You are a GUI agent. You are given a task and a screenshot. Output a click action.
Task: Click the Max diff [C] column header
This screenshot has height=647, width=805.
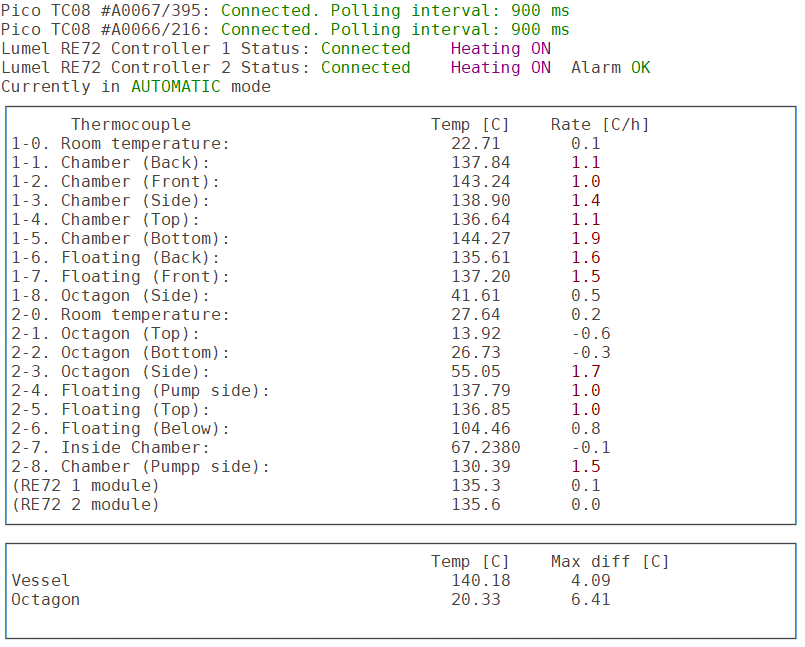coord(609,561)
